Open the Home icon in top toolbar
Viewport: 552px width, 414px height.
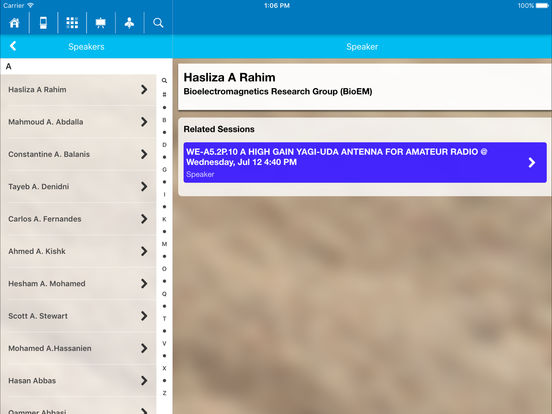pos(14,23)
